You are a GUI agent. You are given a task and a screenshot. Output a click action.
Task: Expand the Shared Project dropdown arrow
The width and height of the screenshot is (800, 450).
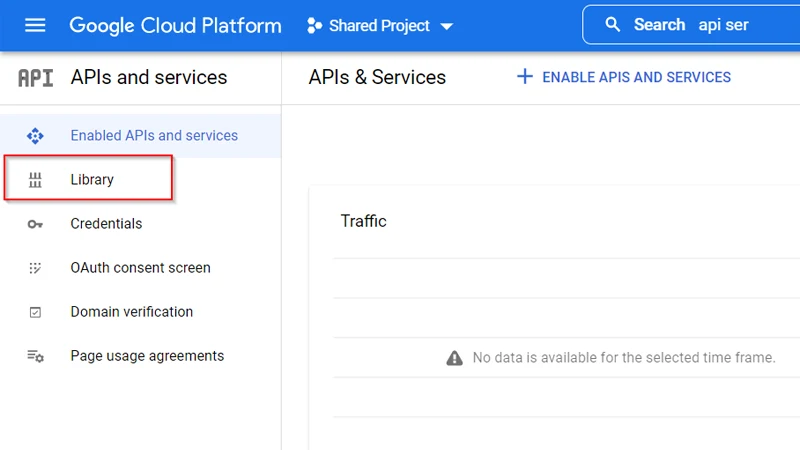pos(446,26)
